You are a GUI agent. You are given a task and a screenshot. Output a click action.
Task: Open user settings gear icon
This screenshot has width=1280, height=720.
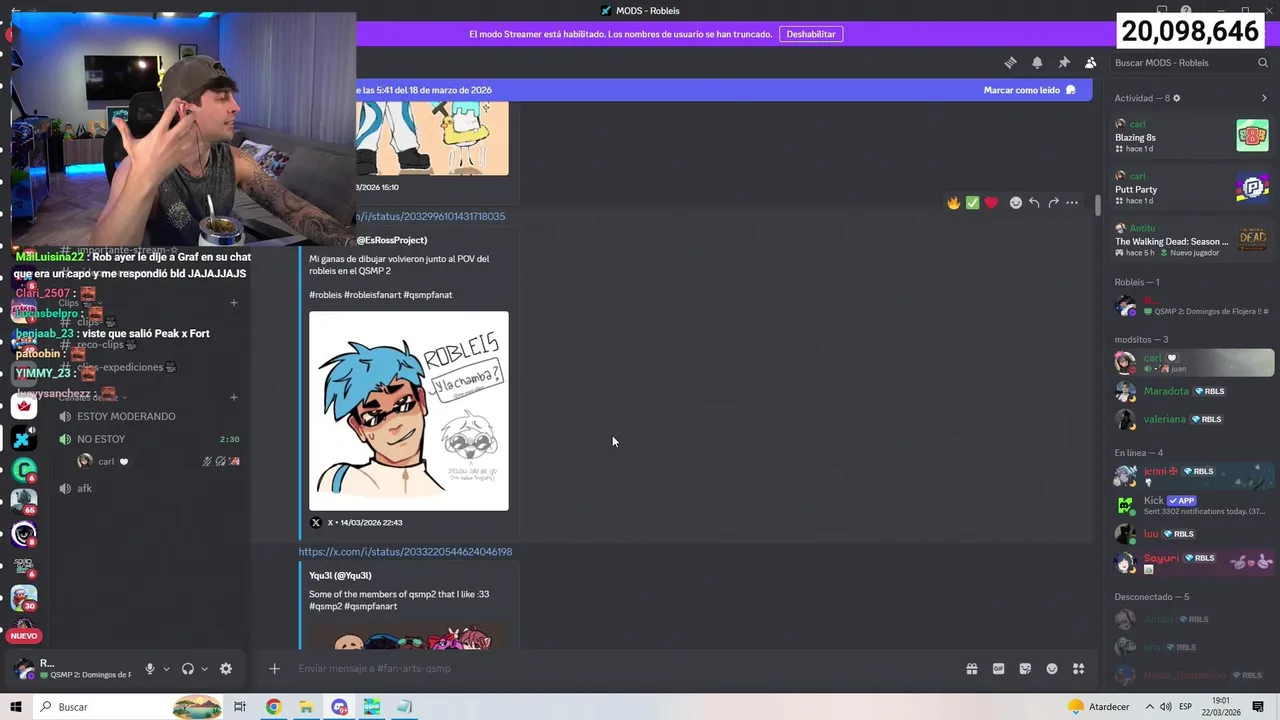point(226,669)
